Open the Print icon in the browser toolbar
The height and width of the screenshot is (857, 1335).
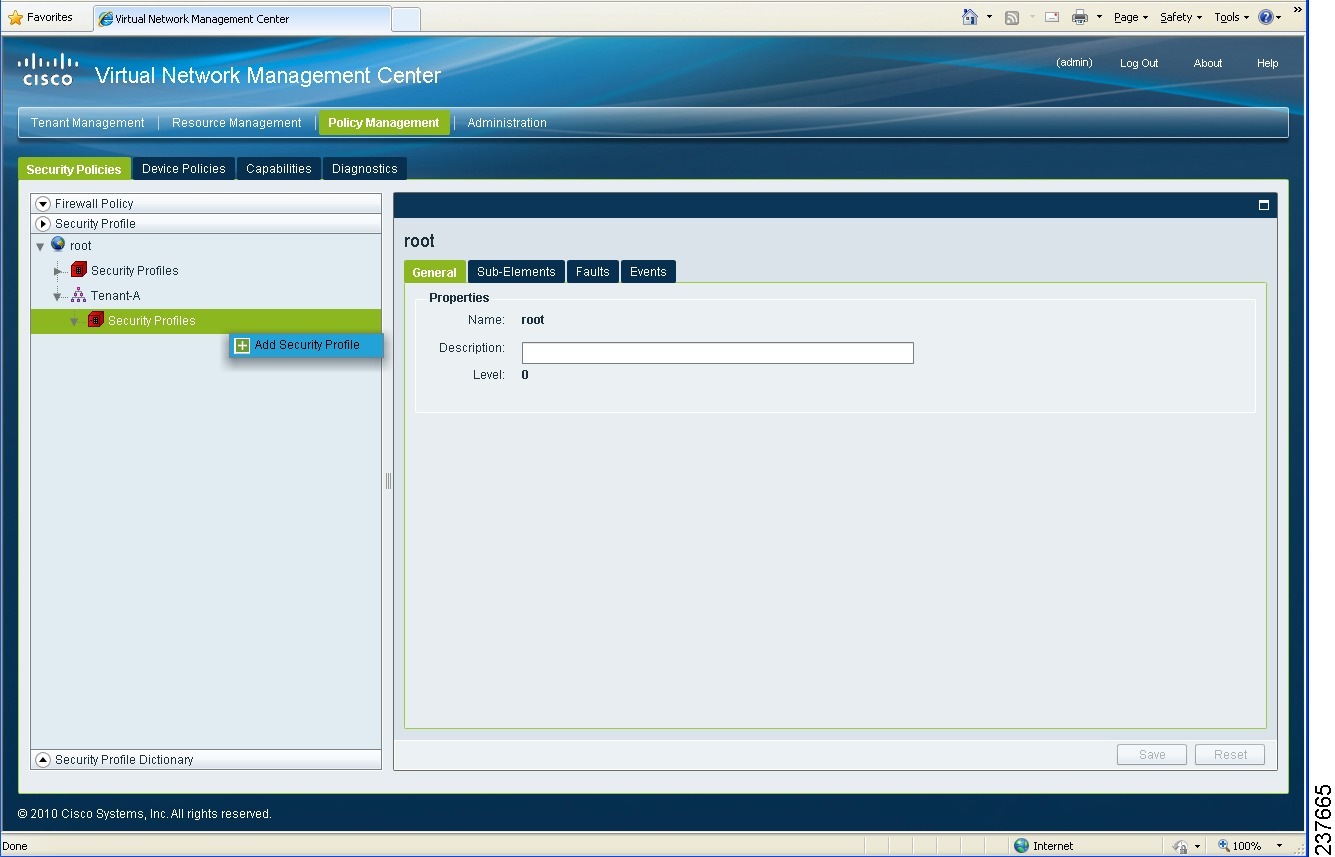pyautogui.click(x=1078, y=17)
